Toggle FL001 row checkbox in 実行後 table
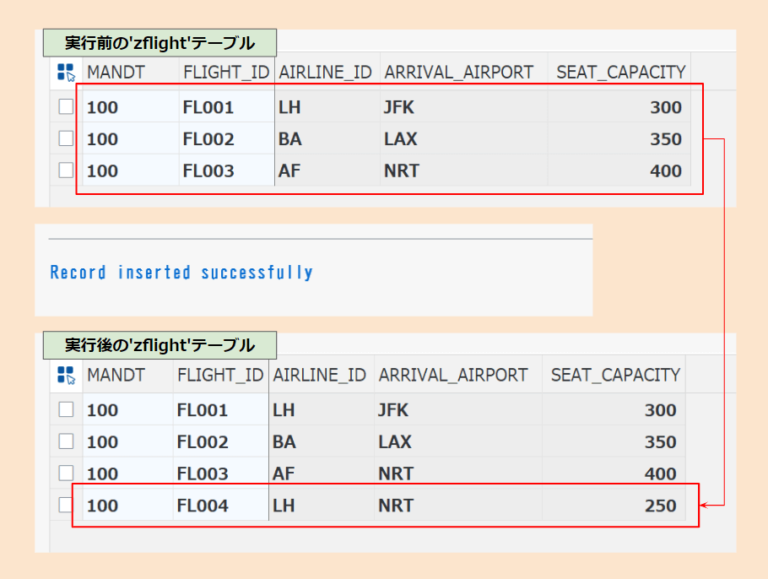Viewport: 768px width, 579px height. pos(66,409)
